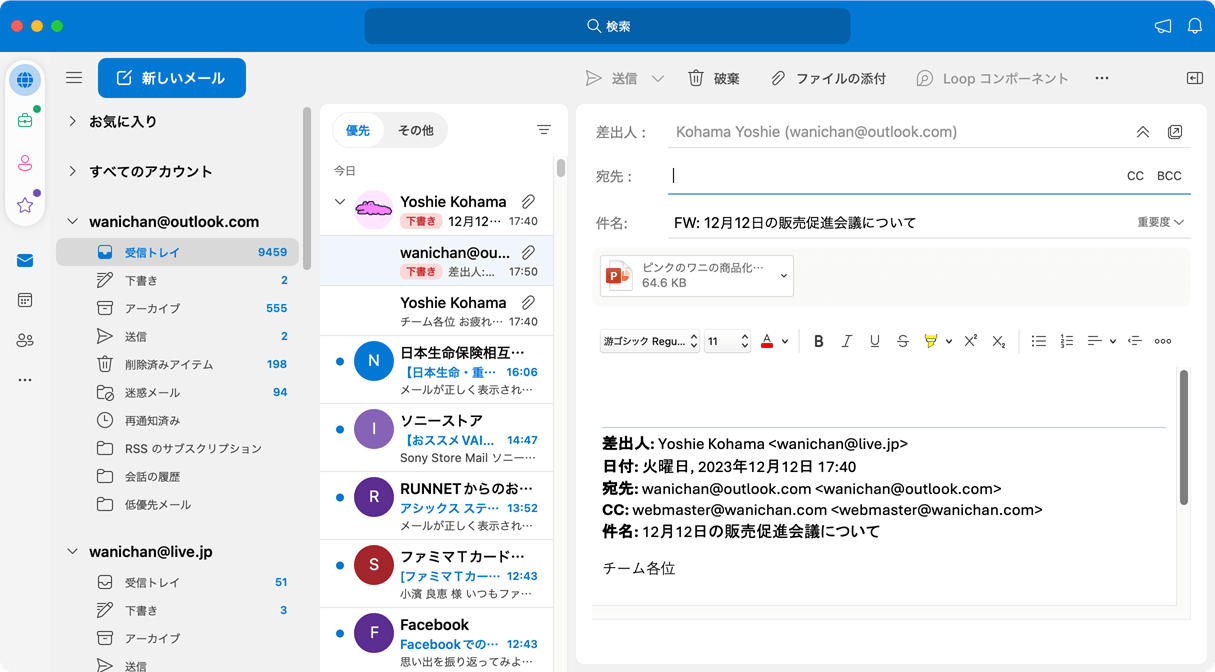Open more apps ellipsis in sidebar

(25, 380)
